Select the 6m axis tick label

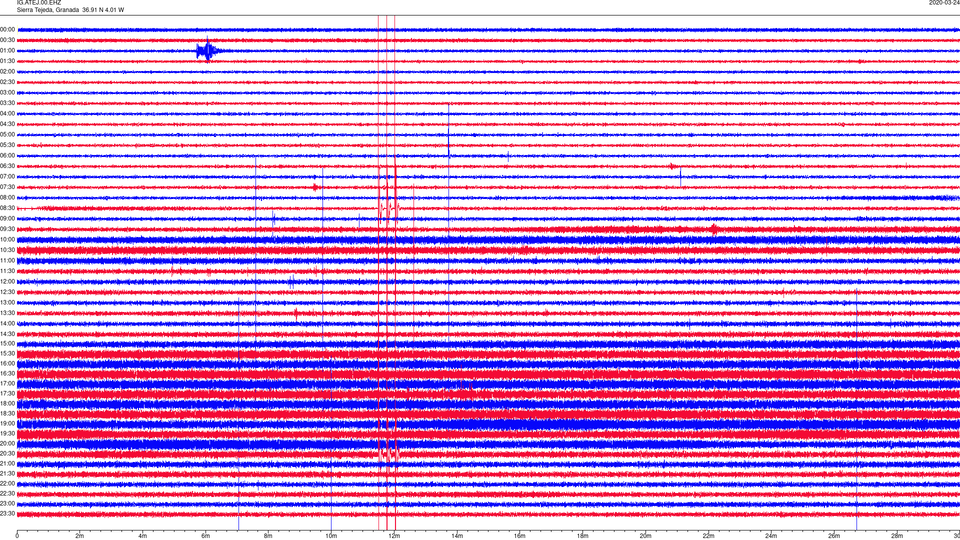coord(206,536)
